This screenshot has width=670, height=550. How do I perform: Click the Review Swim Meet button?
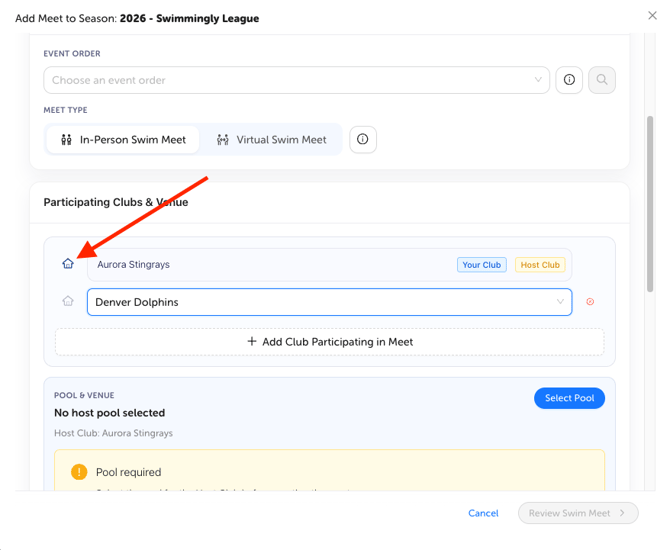[x=578, y=513]
